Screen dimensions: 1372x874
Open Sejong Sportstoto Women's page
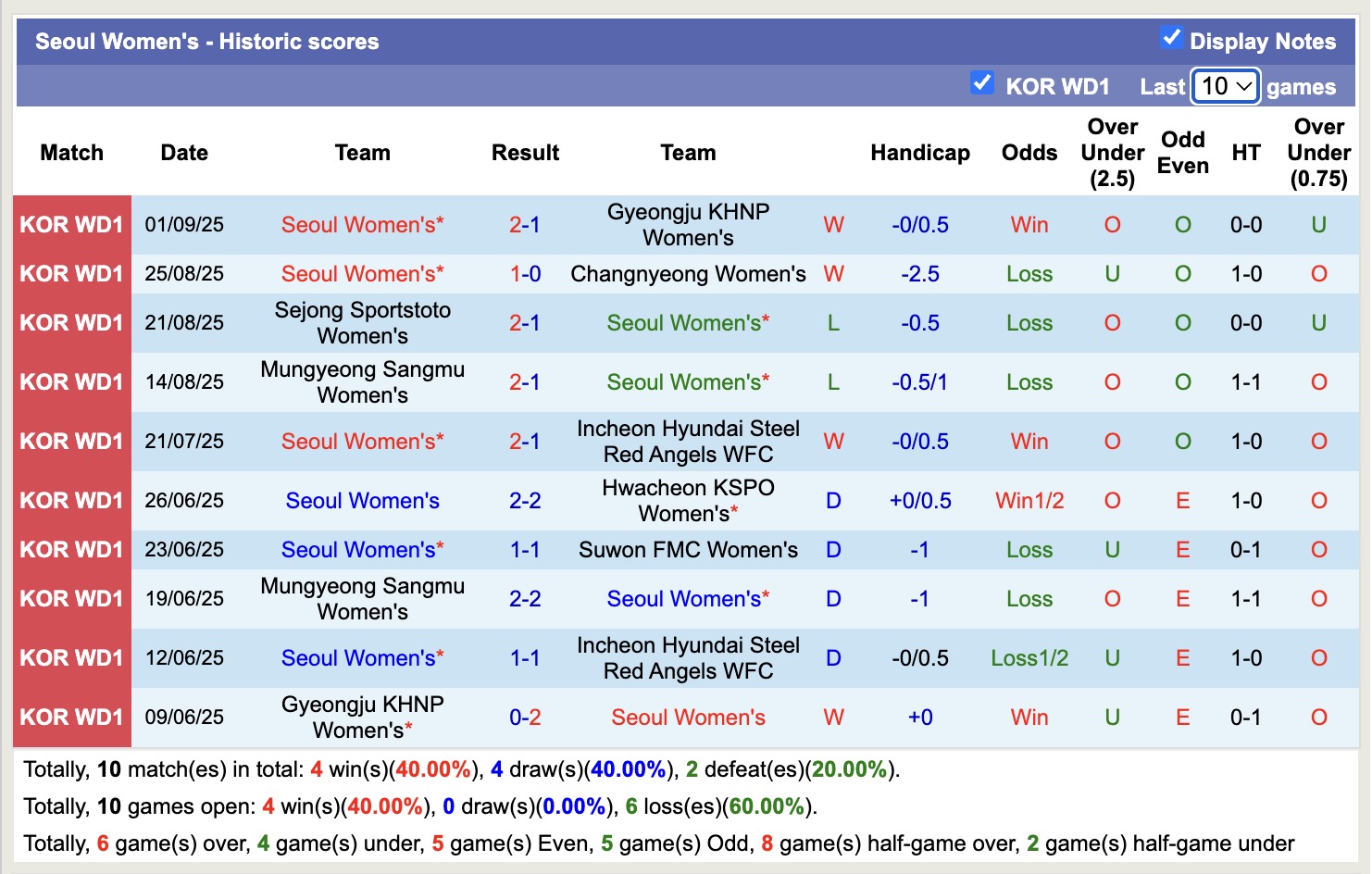click(x=362, y=322)
